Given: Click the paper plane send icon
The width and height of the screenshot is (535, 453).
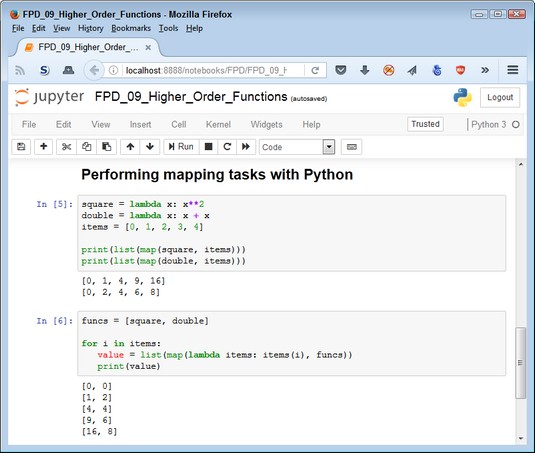Looking at the screenshot, I should coord(412,70).
